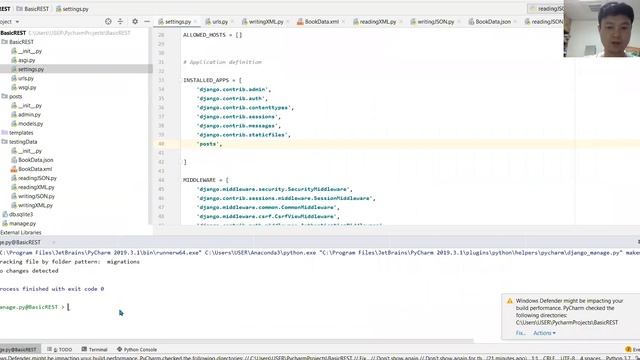Click the INSTALLED_APPS line in editor
640x360 pixels.
pyautogui.click(x=212, y=80)
